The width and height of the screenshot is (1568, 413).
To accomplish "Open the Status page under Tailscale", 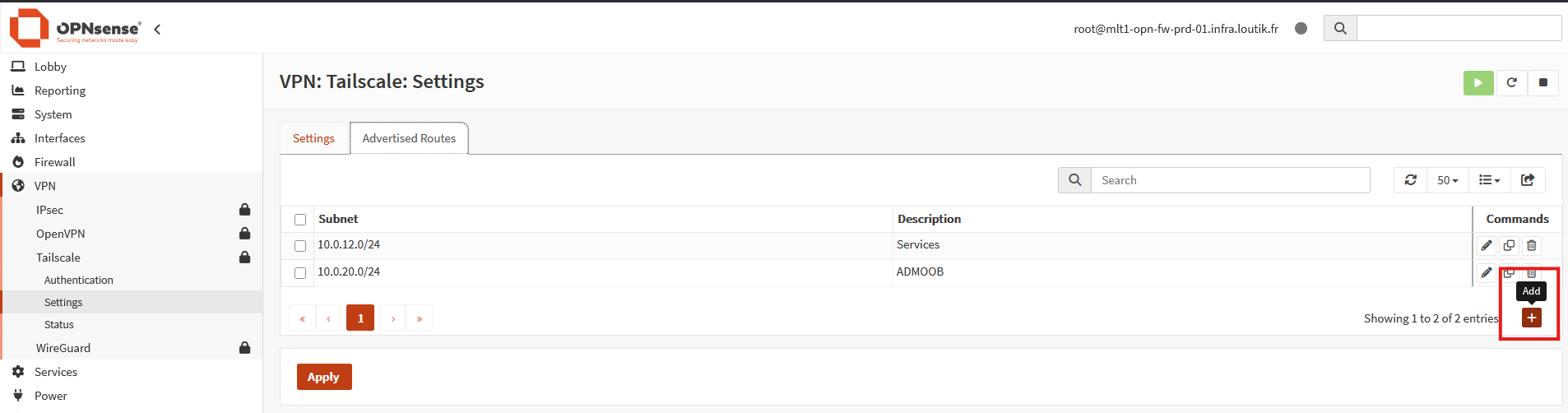I will (x=59, y=325).
